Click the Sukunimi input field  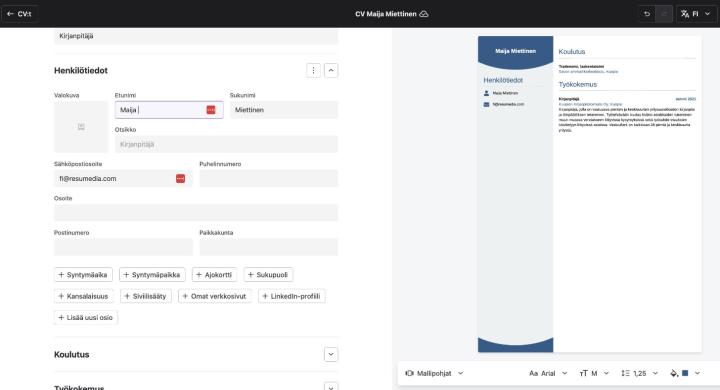[x=284, y=110]
